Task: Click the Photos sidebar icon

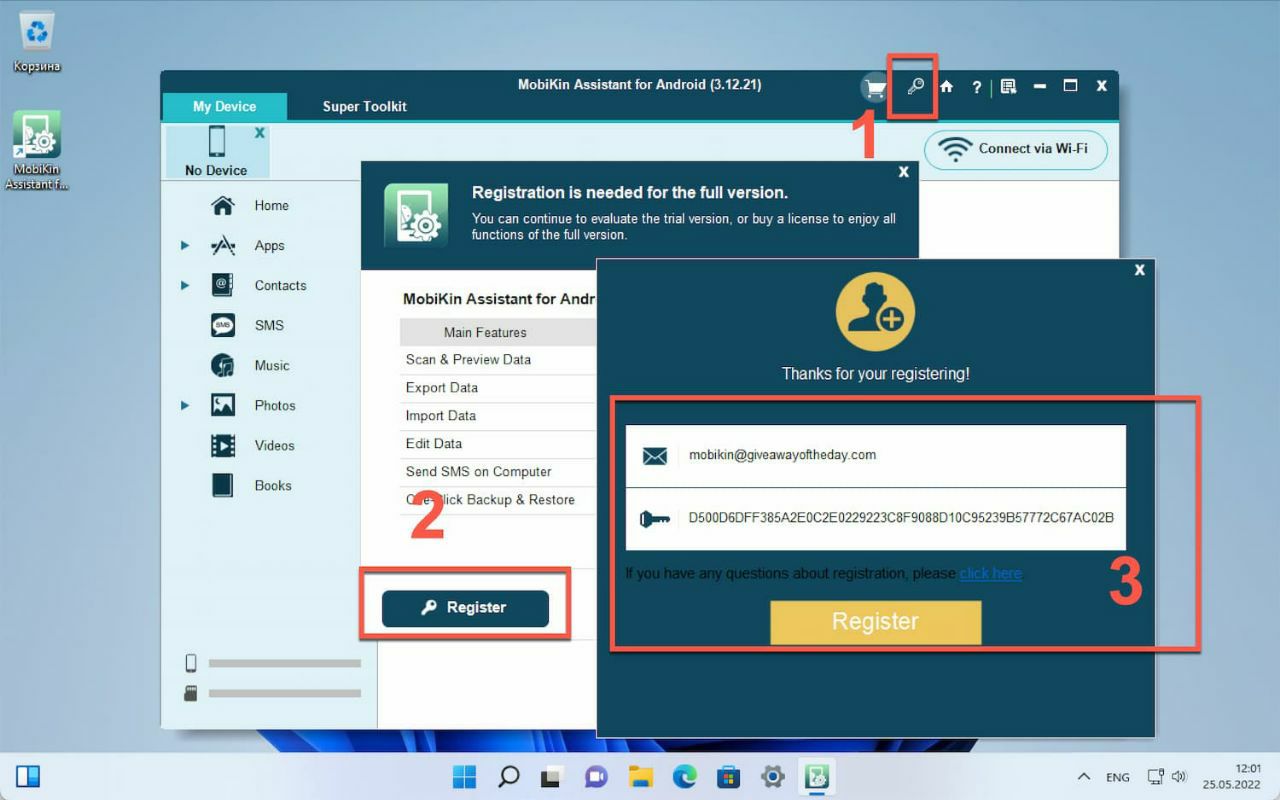Action: pyautogui.click(x=223, y=405)
